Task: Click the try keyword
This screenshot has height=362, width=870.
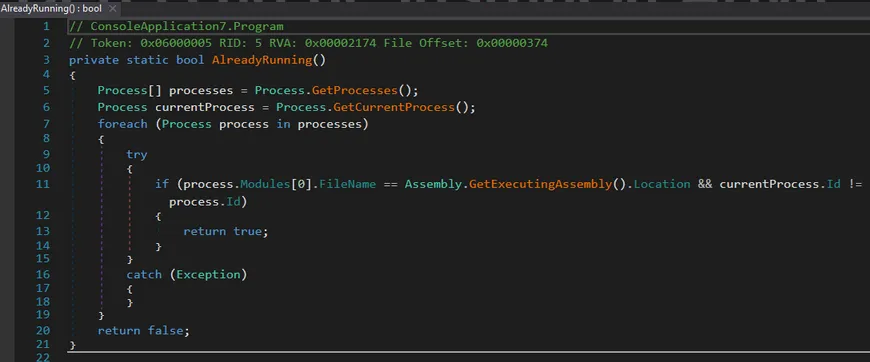Action: click(x=136, y=154)
